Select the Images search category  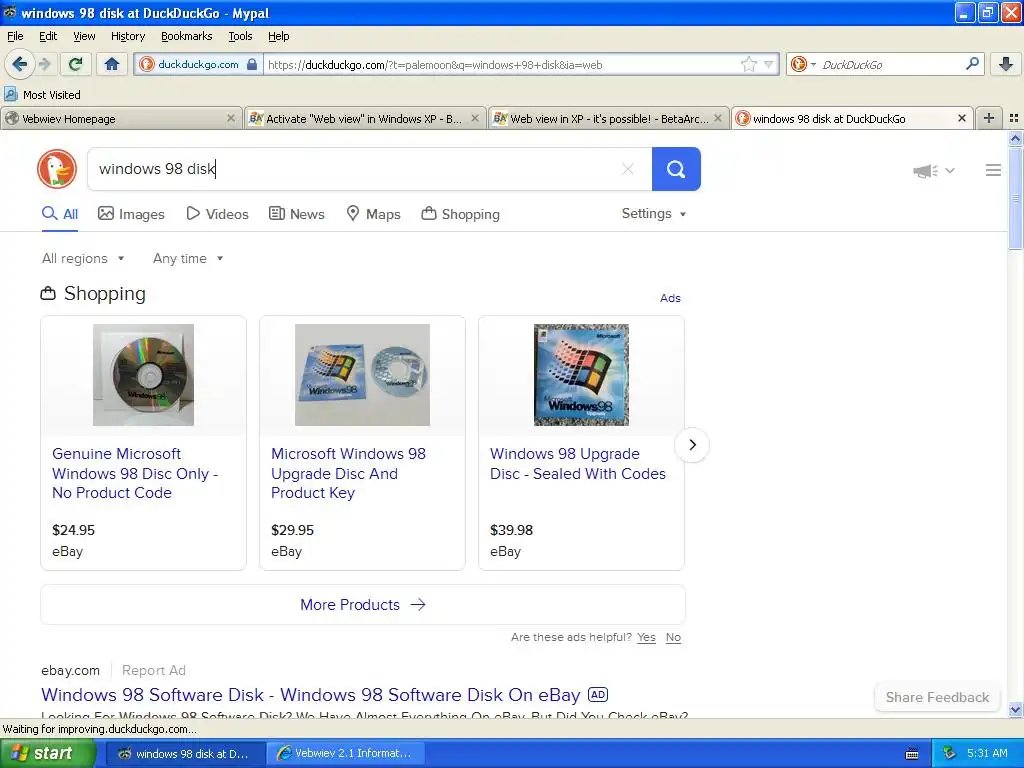[x=131, y=214]
